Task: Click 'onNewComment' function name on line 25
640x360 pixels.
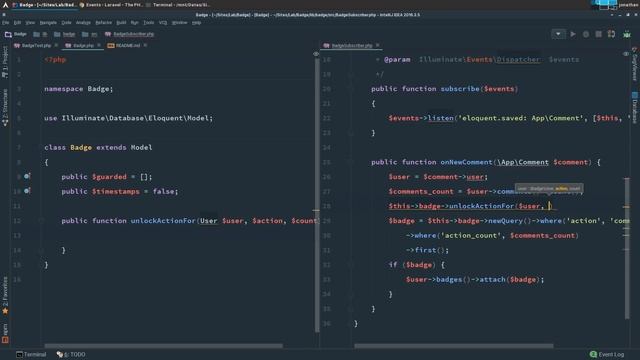Action: pyautogui.click(x=466, y=162)
